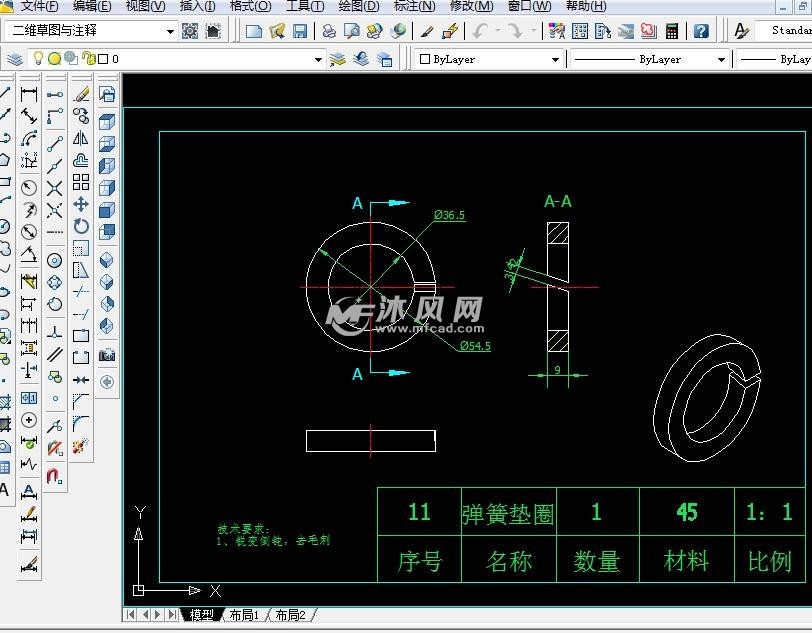The height and width of the screenshot is (633, 812).
Task: Click the Linear dimension tool
Action: coord(29,95)
